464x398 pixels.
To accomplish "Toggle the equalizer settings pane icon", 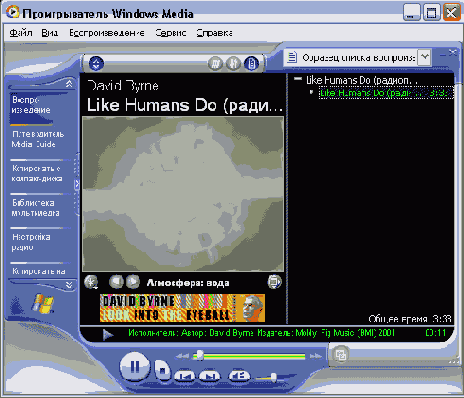I will pyautogui.click(x=233, y=63).
